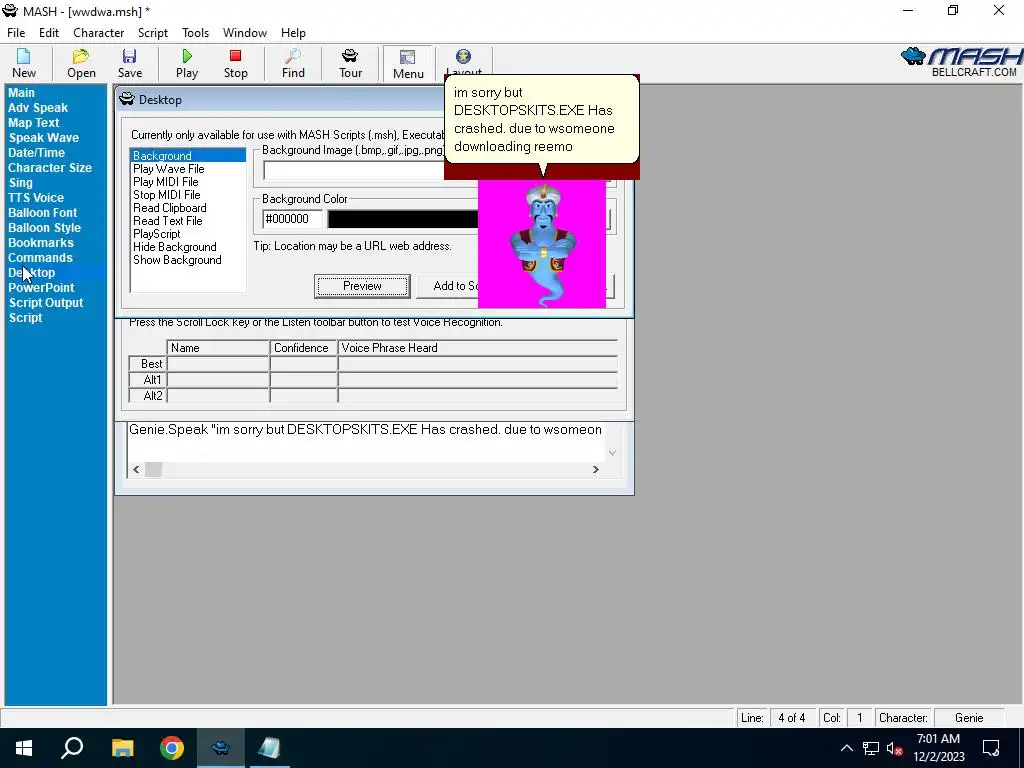Open the notepad-style taskbar app icon
Image resolution: width=1024 pixels, height=768 pixels.
click(x=269, y=748)
